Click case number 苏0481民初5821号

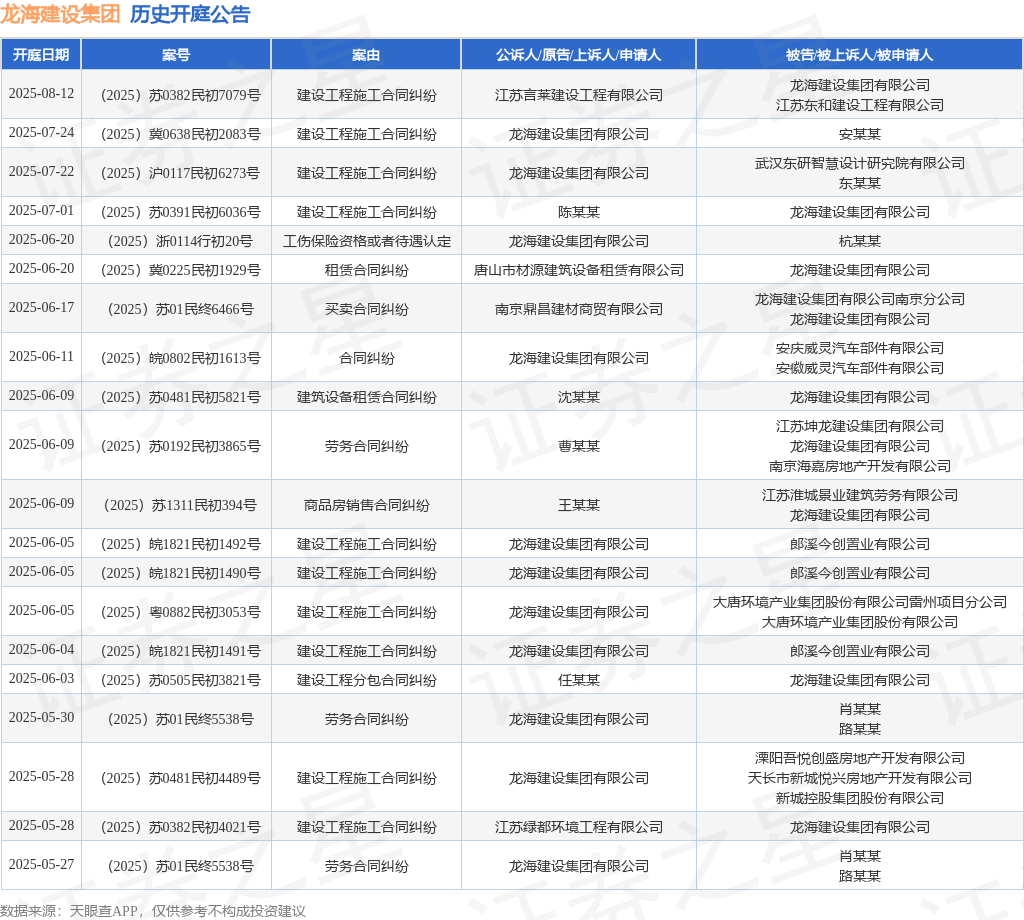(x=180, y=397)
